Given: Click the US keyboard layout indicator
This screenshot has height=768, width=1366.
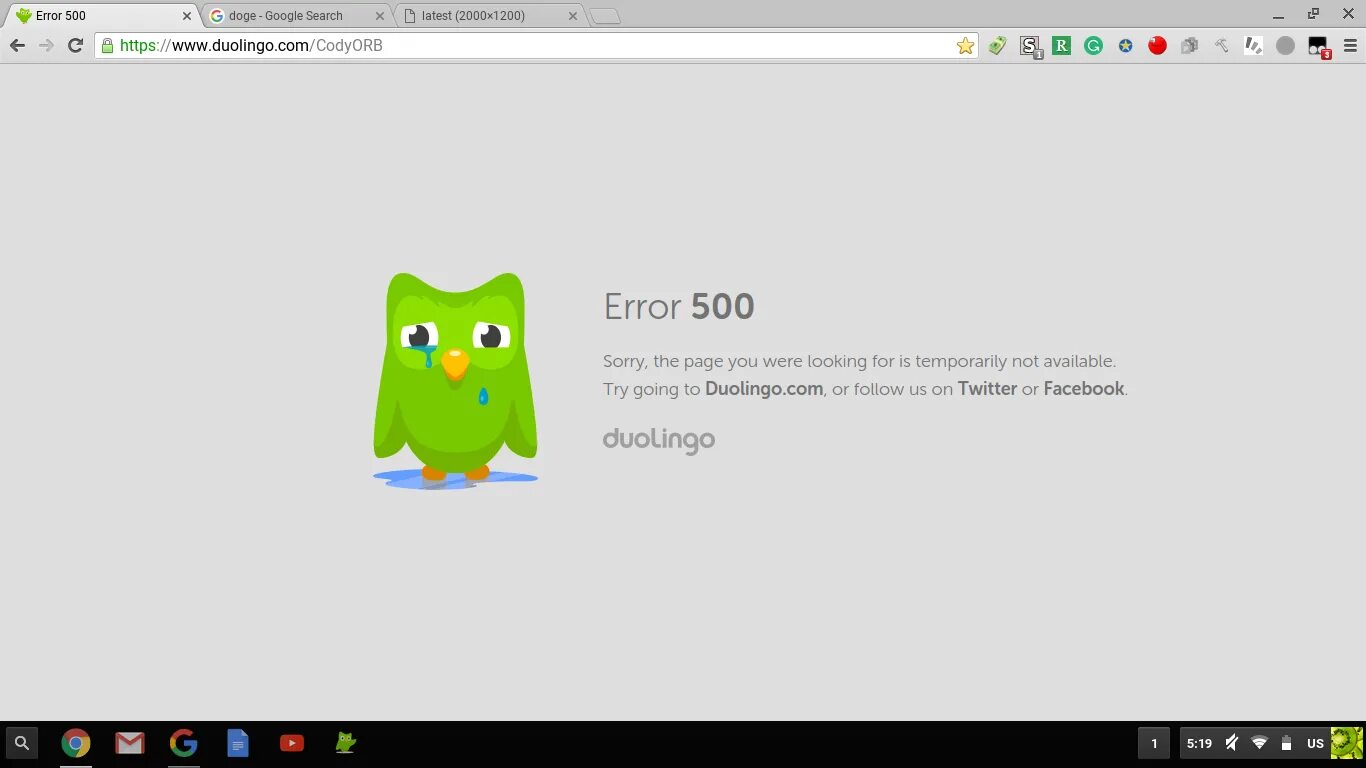Looking at the screenshot, I should pyautogui.click(x=1315, y=743).
